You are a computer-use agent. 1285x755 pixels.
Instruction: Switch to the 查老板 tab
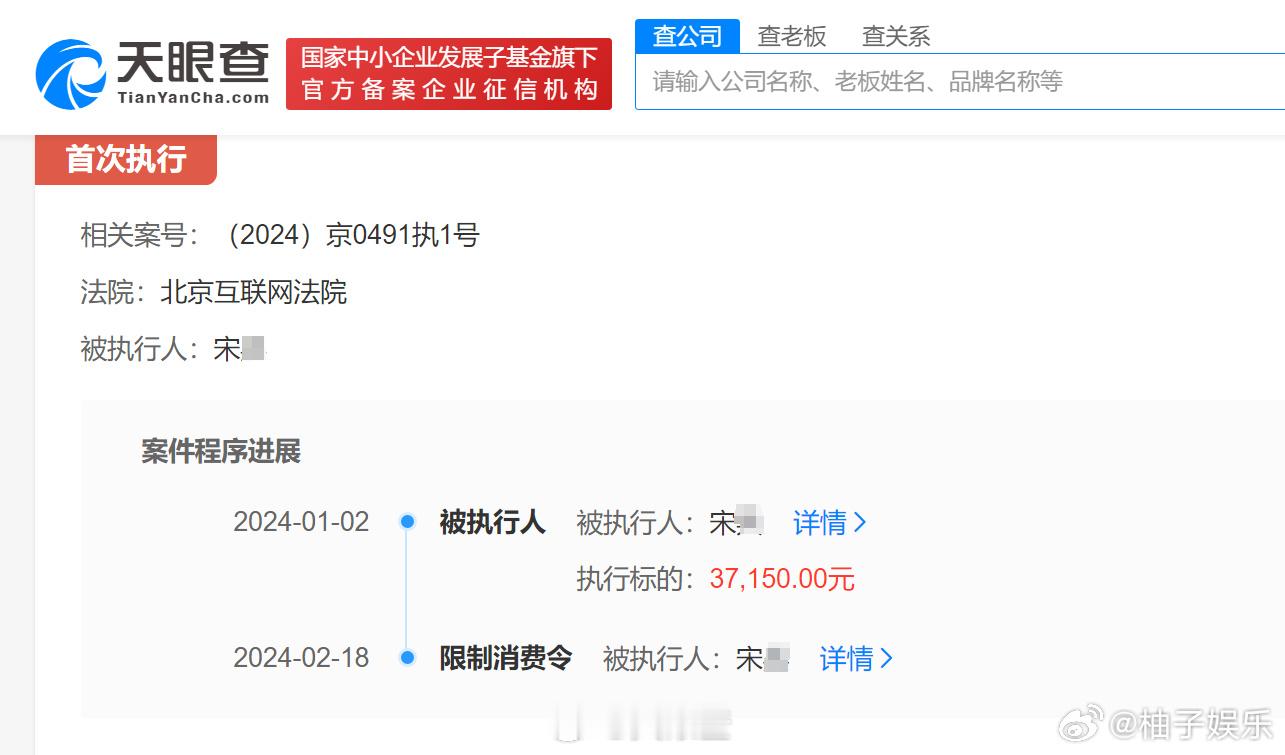(792, 37)
